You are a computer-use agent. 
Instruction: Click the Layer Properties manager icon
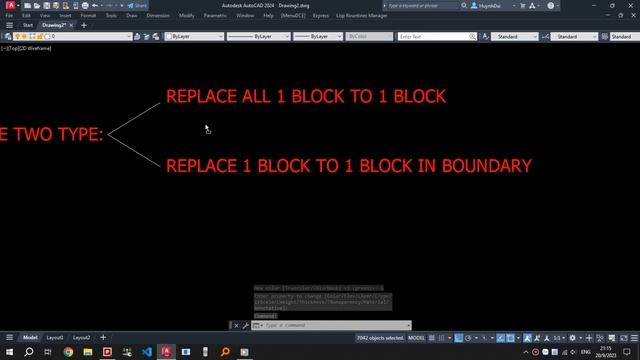click(x=8, y=37)
